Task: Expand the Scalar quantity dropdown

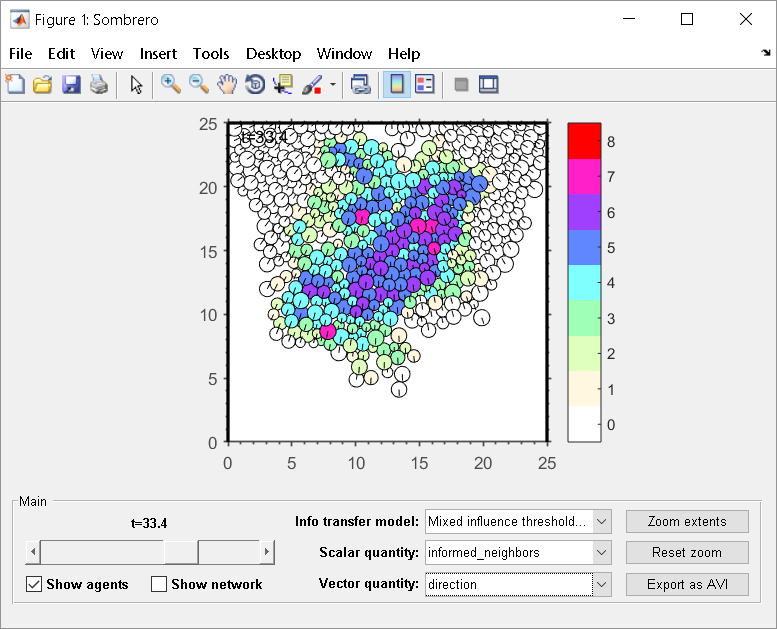Action: tap(602, 553)
